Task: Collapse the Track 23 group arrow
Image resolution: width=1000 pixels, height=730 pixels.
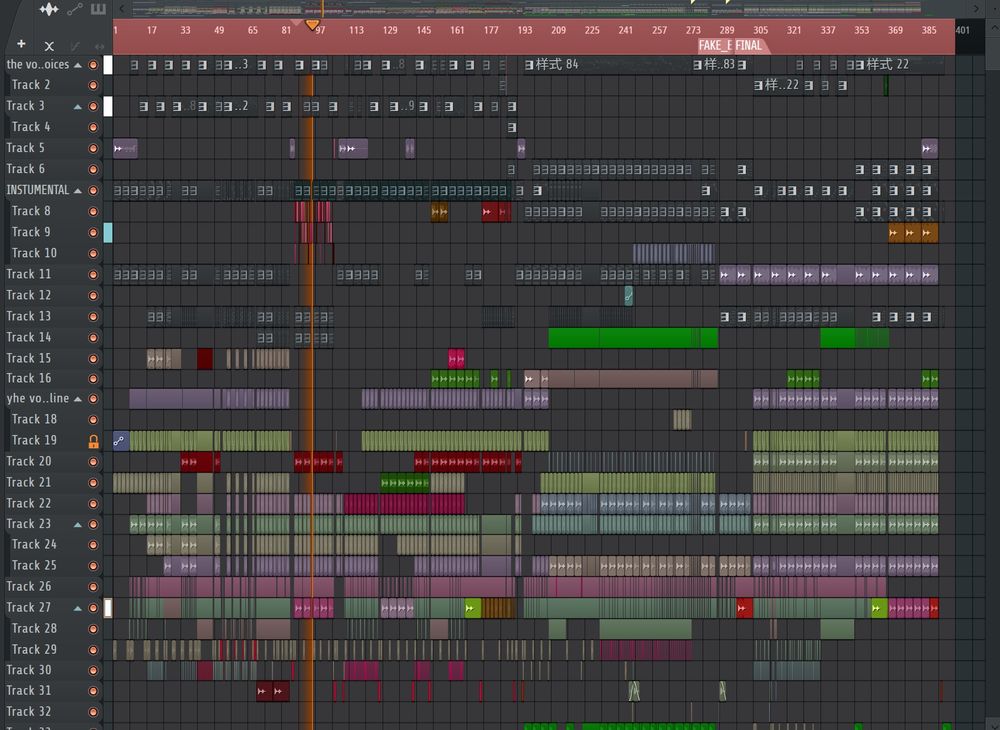Action: pos(78,525)
